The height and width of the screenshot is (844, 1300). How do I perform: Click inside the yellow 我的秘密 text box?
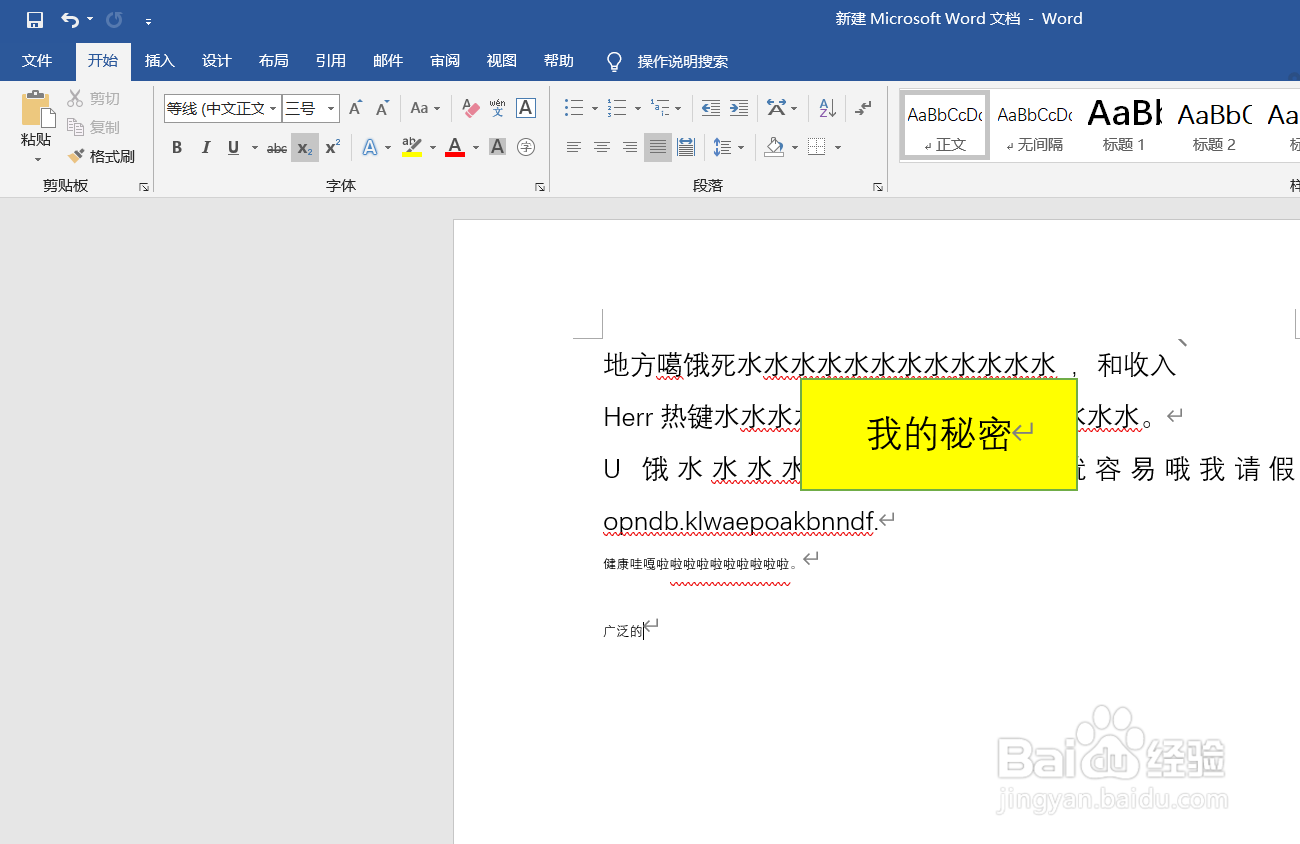point(940,434)
